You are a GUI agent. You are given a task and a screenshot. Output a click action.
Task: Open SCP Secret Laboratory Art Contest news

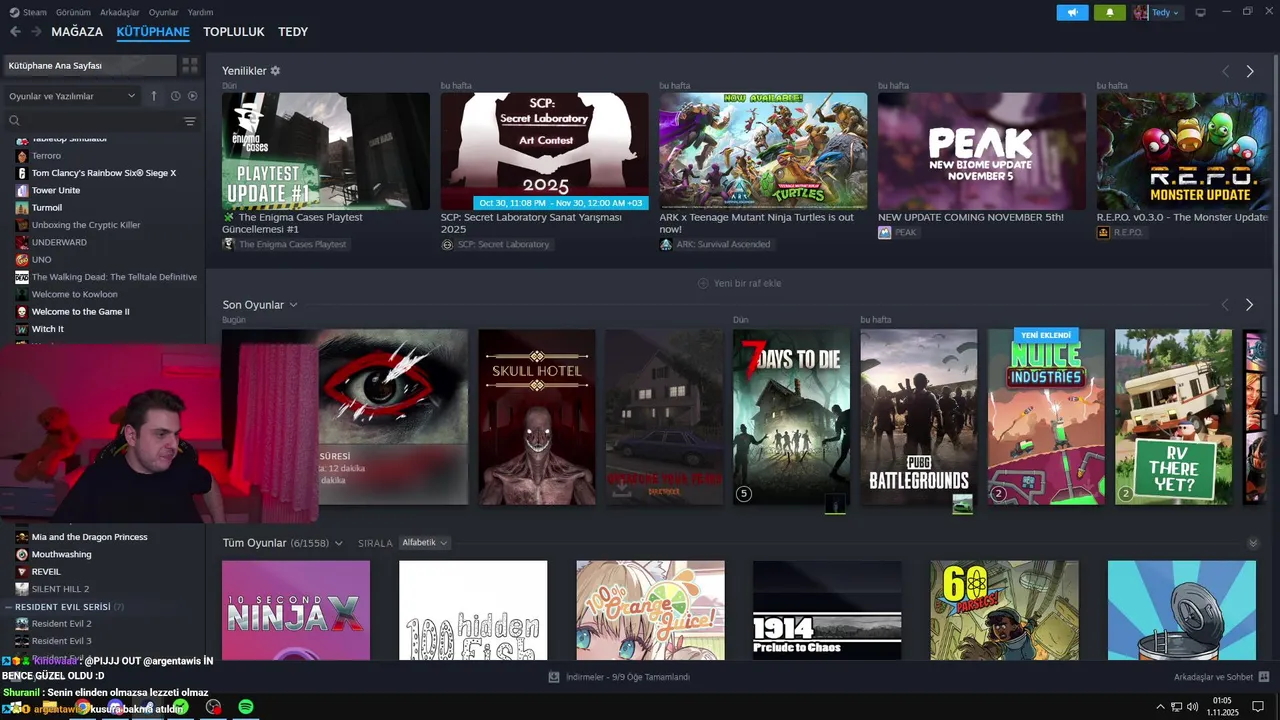click(x=544, y=151)
